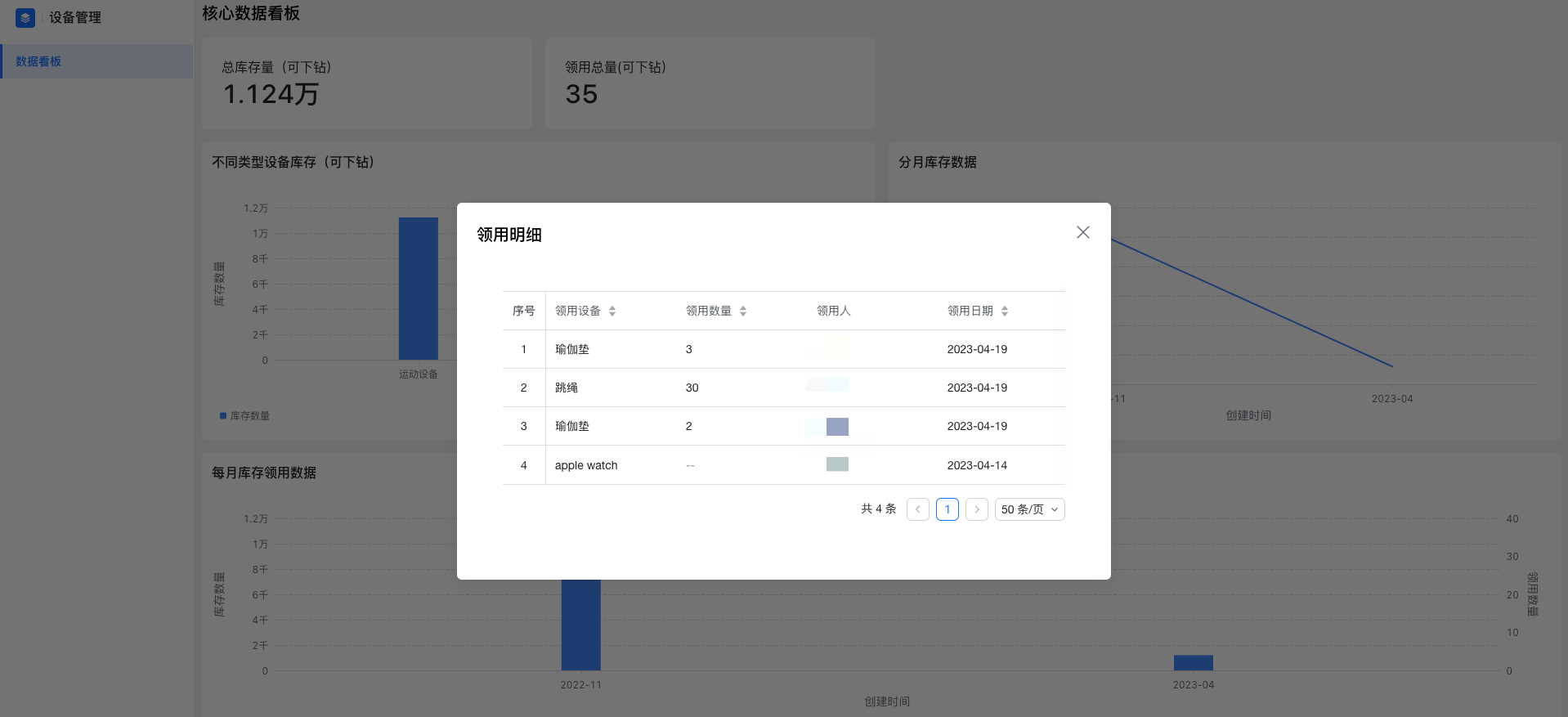
Task: Click the 运动设备 bar in inventory chart
Action: click(419, 289)
